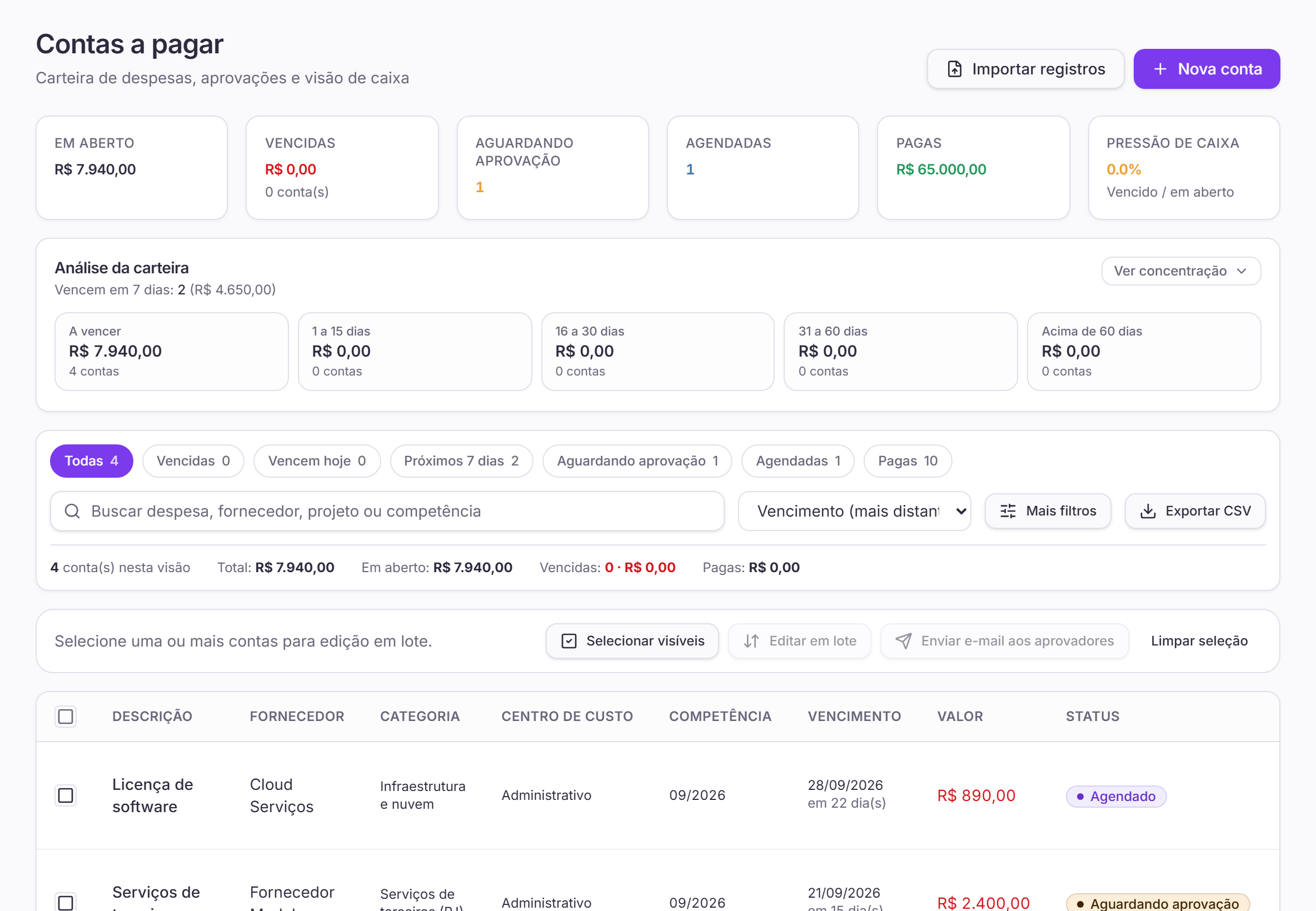Click the check-square icon in Selecionar visíveis

(x=569, y=641)
